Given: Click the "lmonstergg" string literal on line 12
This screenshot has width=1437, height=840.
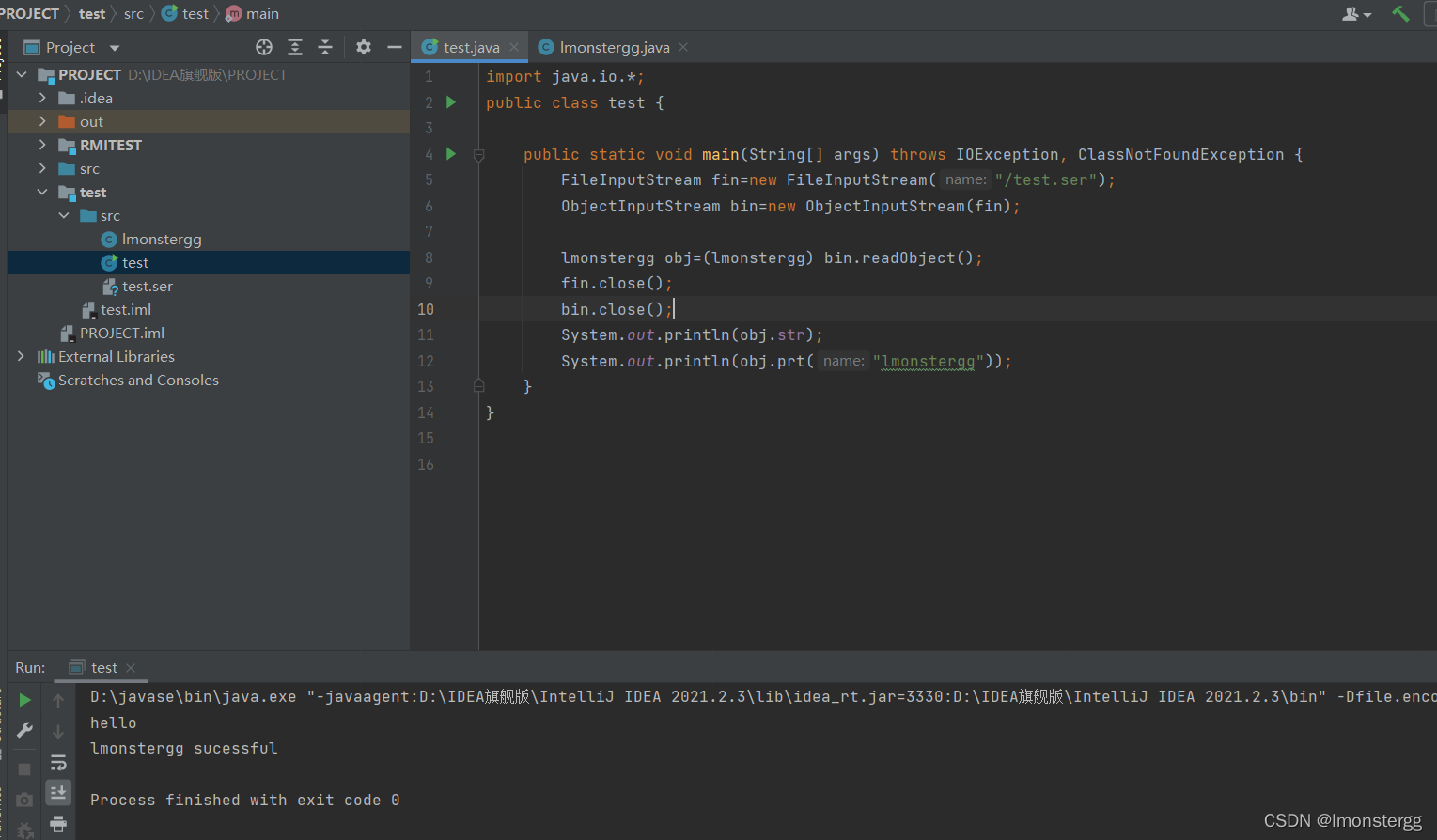Looking at the screenshot, I should [x=929, y=361].
